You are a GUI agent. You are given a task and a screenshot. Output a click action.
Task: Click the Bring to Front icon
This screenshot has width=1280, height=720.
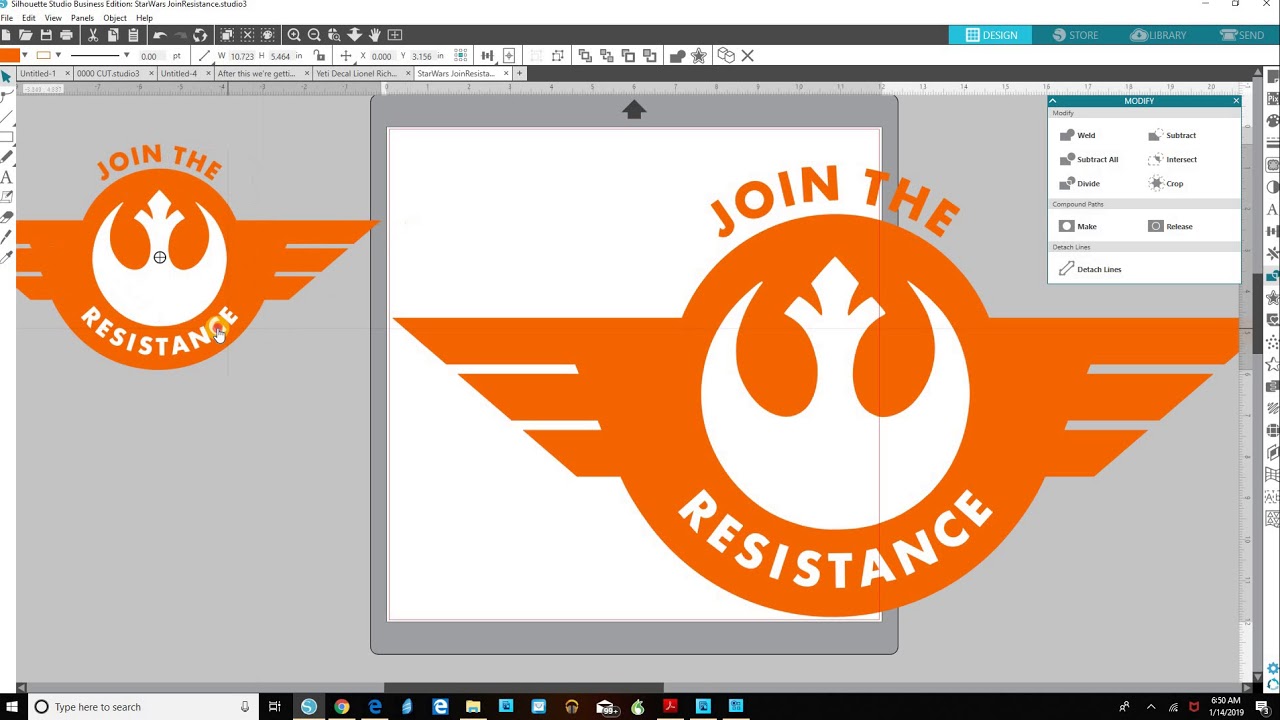(585, 56)
